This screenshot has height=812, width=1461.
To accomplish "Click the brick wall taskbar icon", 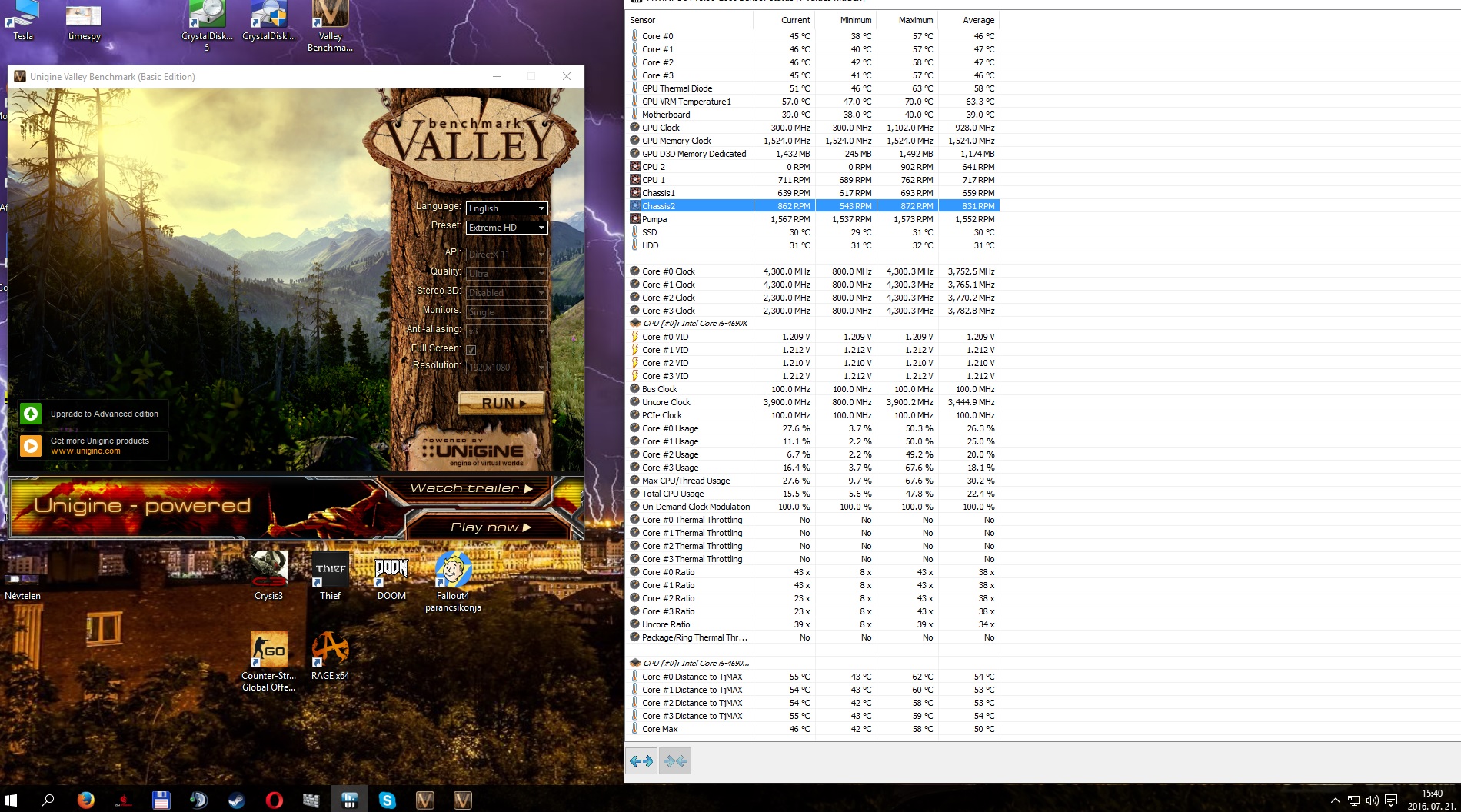I will click(311, 800).
